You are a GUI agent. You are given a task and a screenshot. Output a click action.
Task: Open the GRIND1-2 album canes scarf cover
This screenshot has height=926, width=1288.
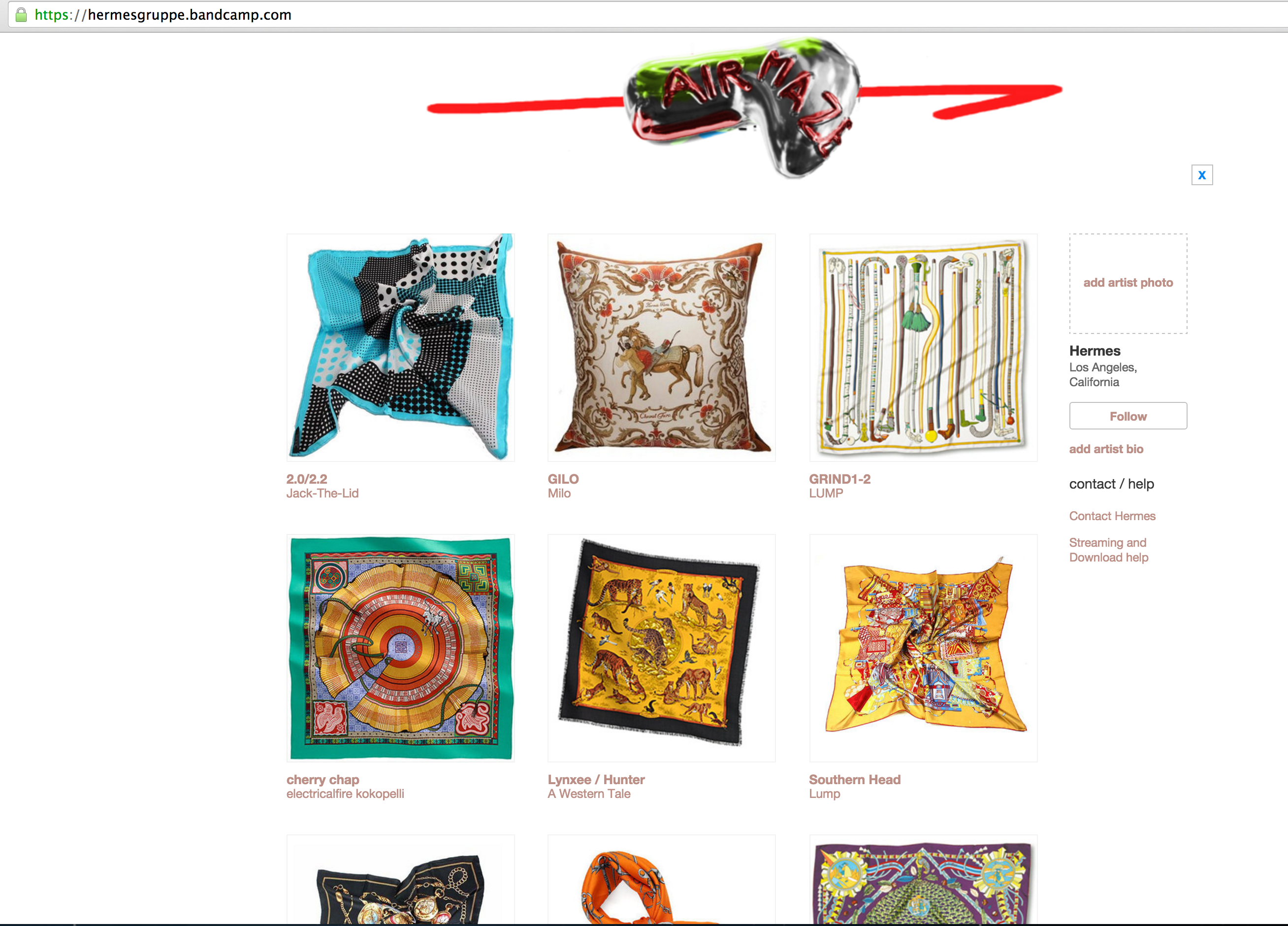click(923, 347)
